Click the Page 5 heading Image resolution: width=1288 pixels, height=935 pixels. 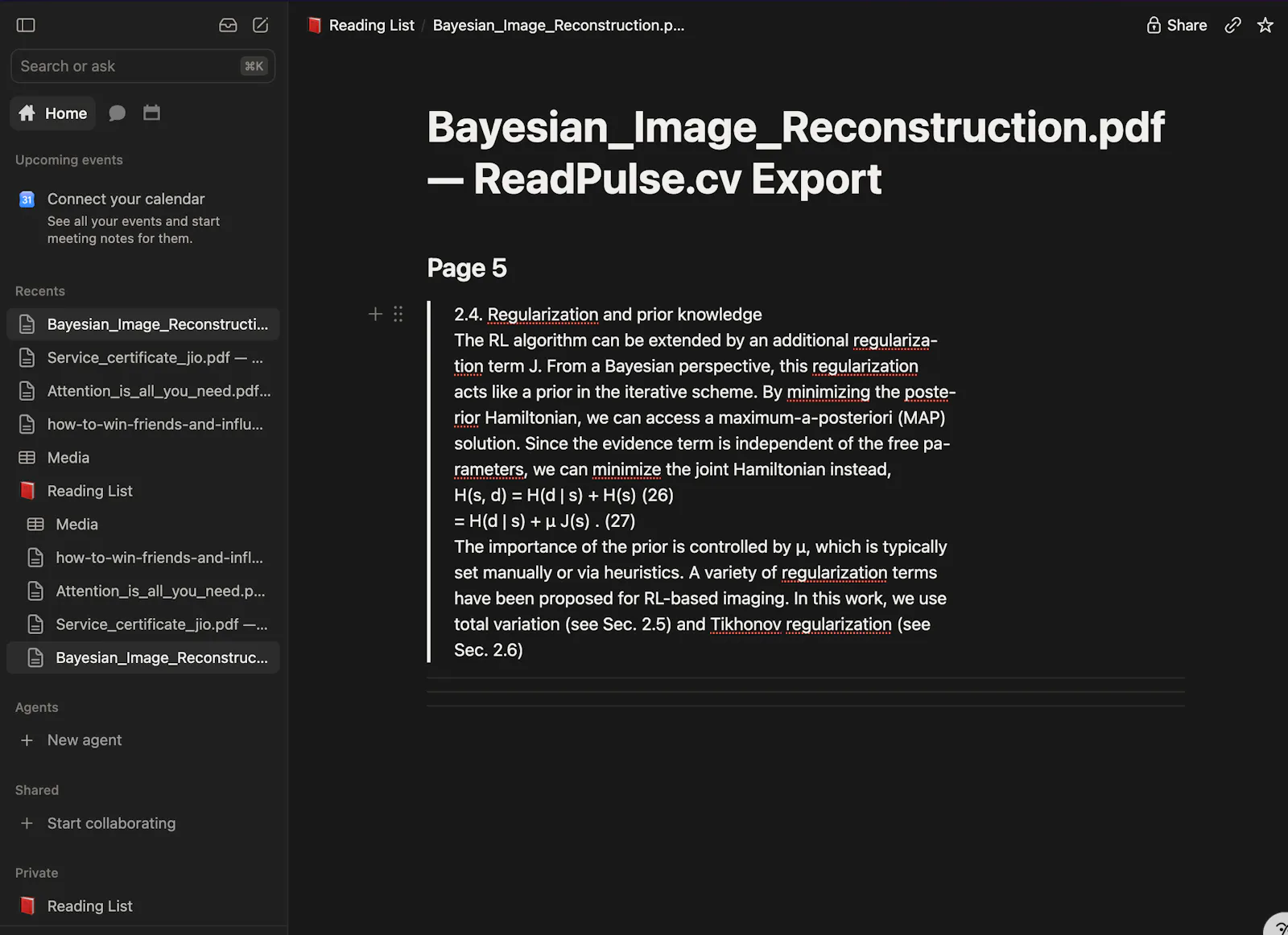pyautogui.click(x=467, y=268)
